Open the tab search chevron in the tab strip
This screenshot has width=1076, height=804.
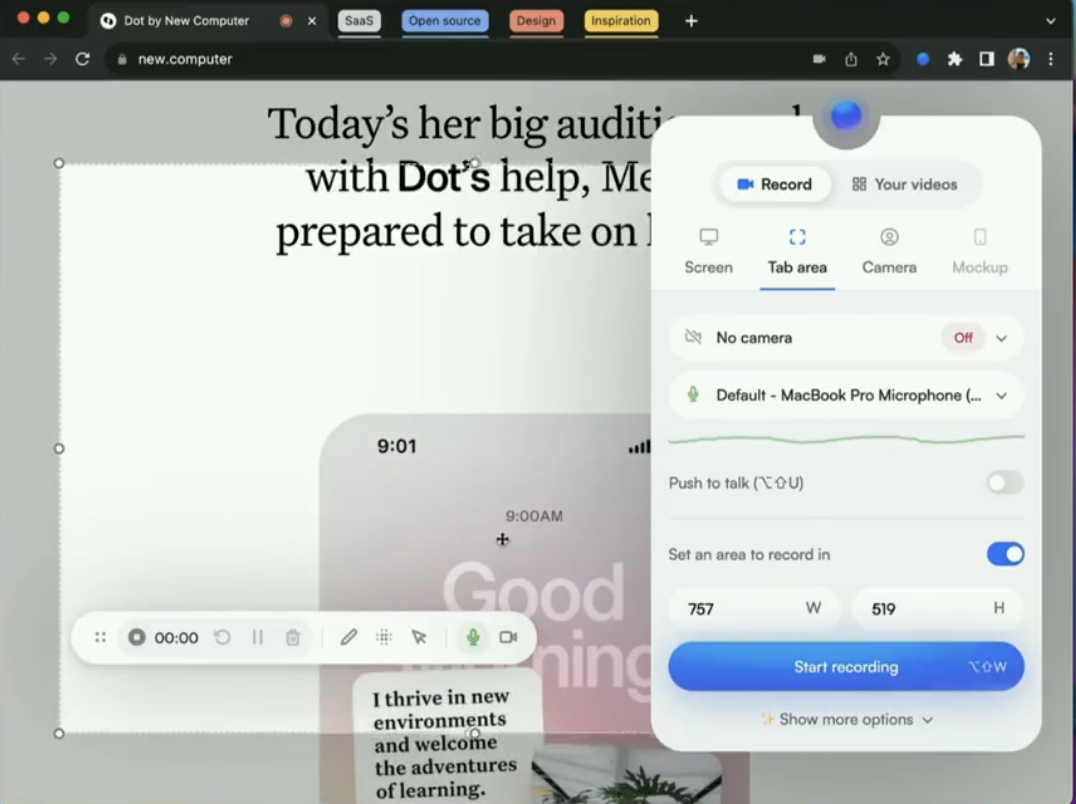point(1051,21)
